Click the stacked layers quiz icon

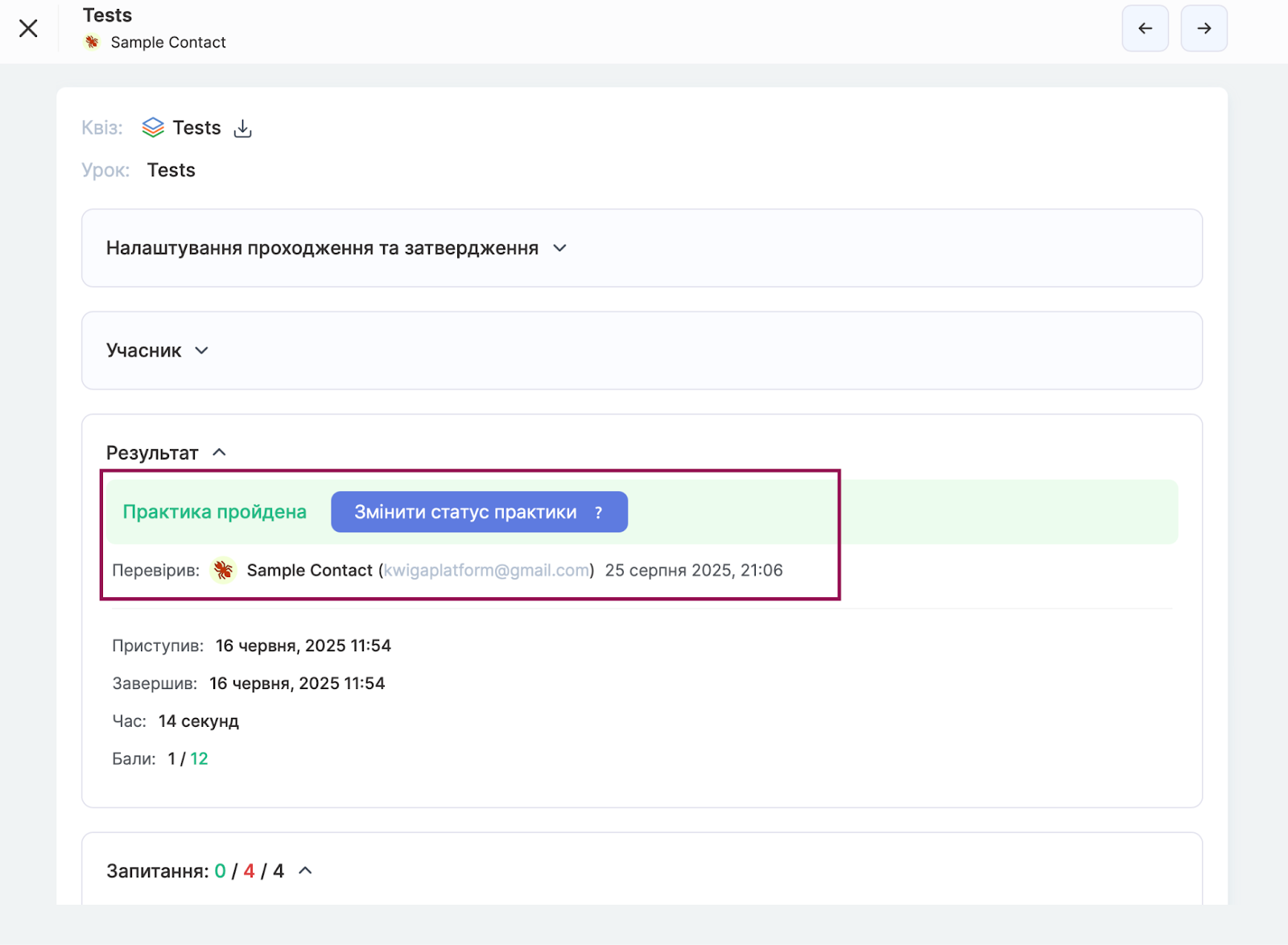153,128
